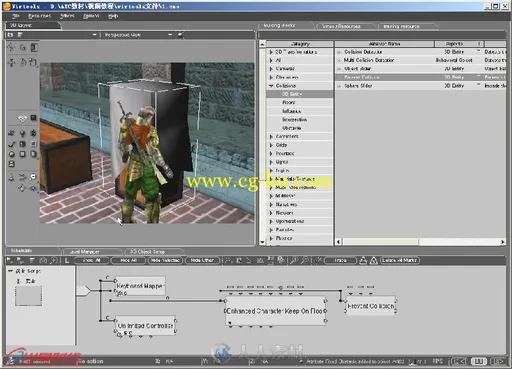Click the Scale tool icon
This screenshot has width=512, height=369.
[33, 62]
